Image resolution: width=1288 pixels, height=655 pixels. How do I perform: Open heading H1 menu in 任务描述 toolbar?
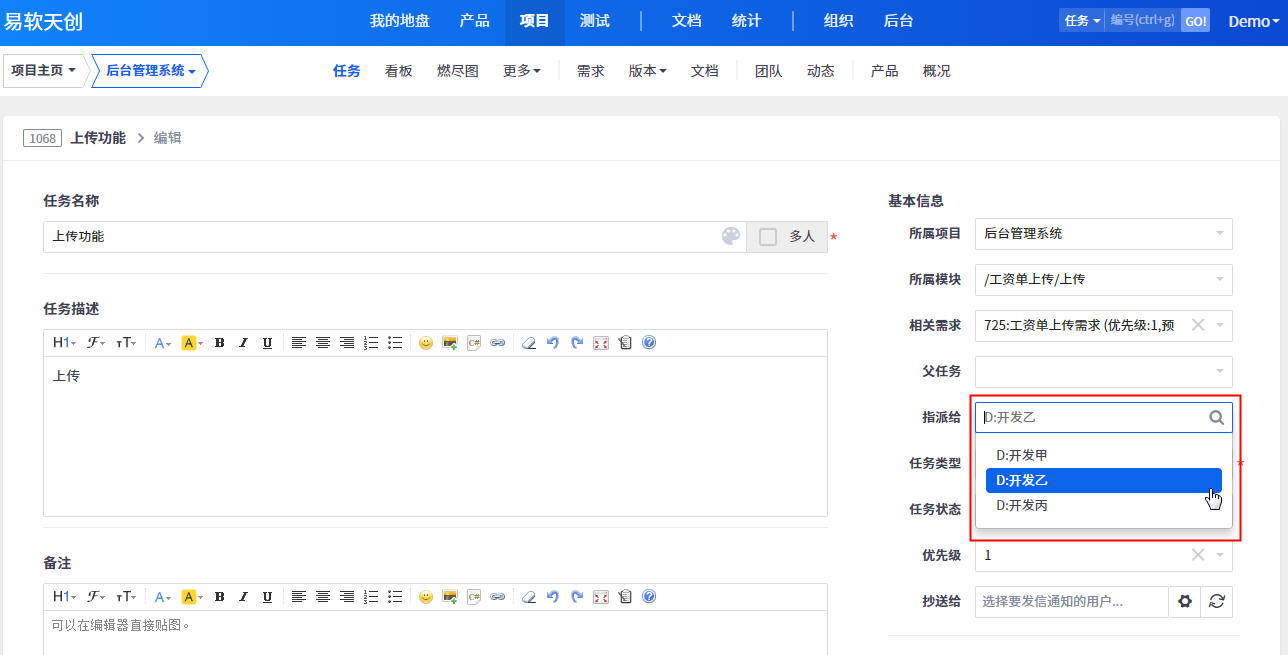(64, 343)
